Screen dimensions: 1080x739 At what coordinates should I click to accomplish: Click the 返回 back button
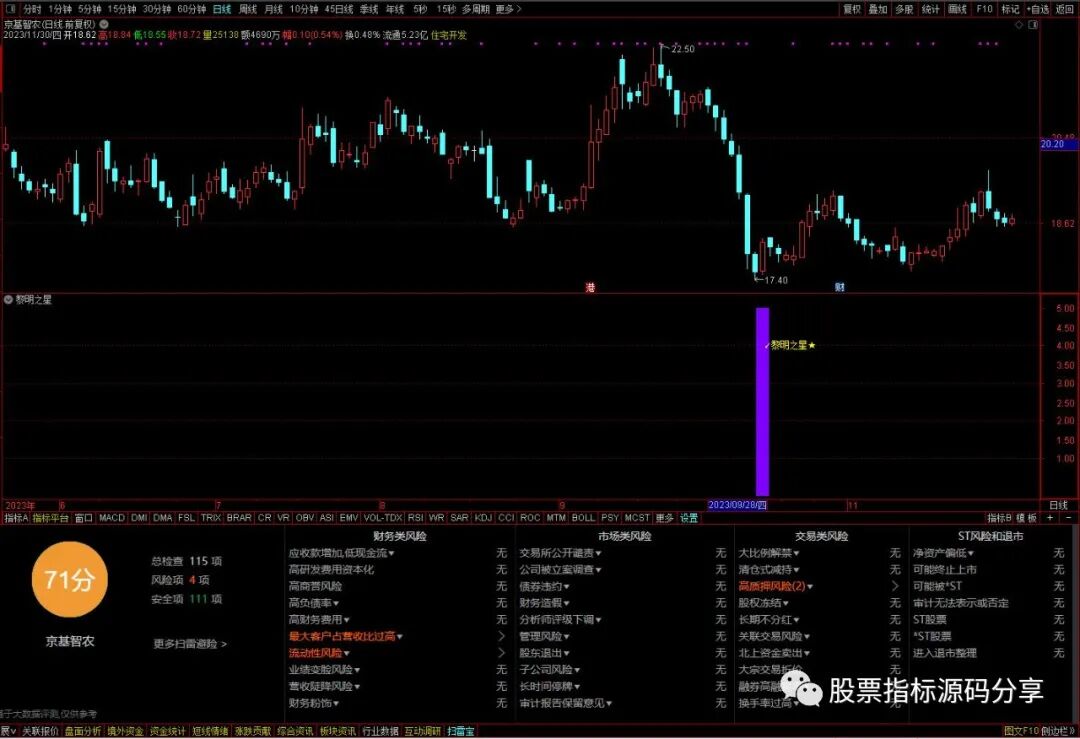1063,9
